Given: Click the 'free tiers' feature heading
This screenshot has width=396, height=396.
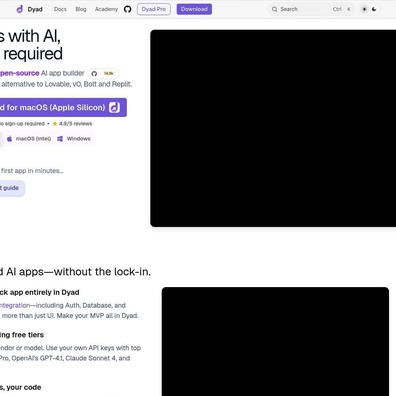Looking at the screenshot, I should [x=28, y=335].
